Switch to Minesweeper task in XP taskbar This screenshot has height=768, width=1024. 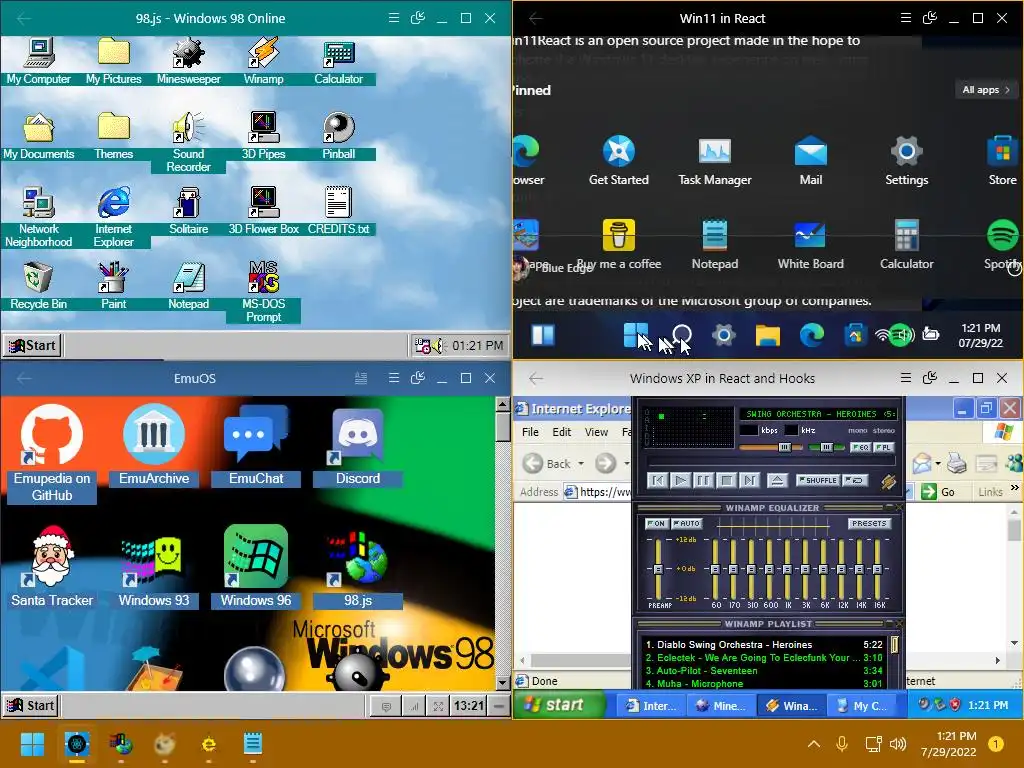pyautogui.click(x=721, y=705)
